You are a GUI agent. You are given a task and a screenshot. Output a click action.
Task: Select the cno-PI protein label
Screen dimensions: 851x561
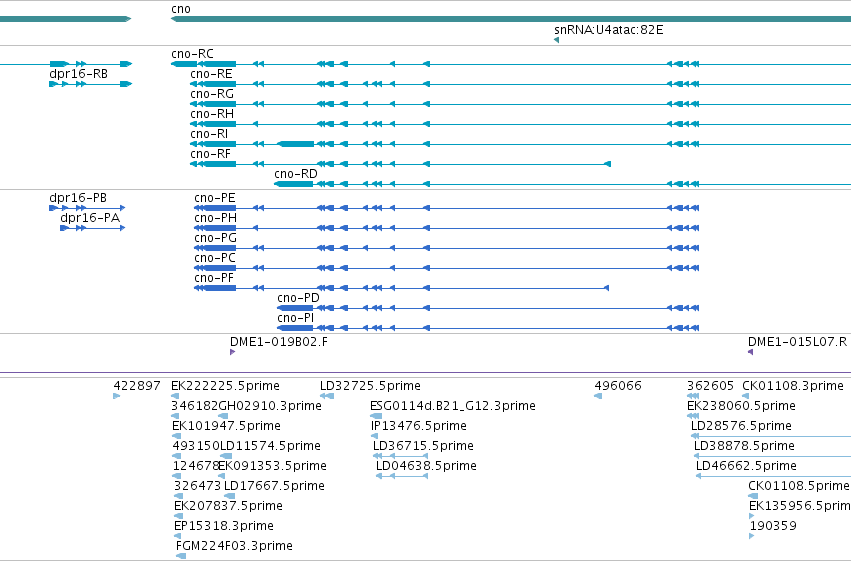pyautogui.click(x=295, y=318)
